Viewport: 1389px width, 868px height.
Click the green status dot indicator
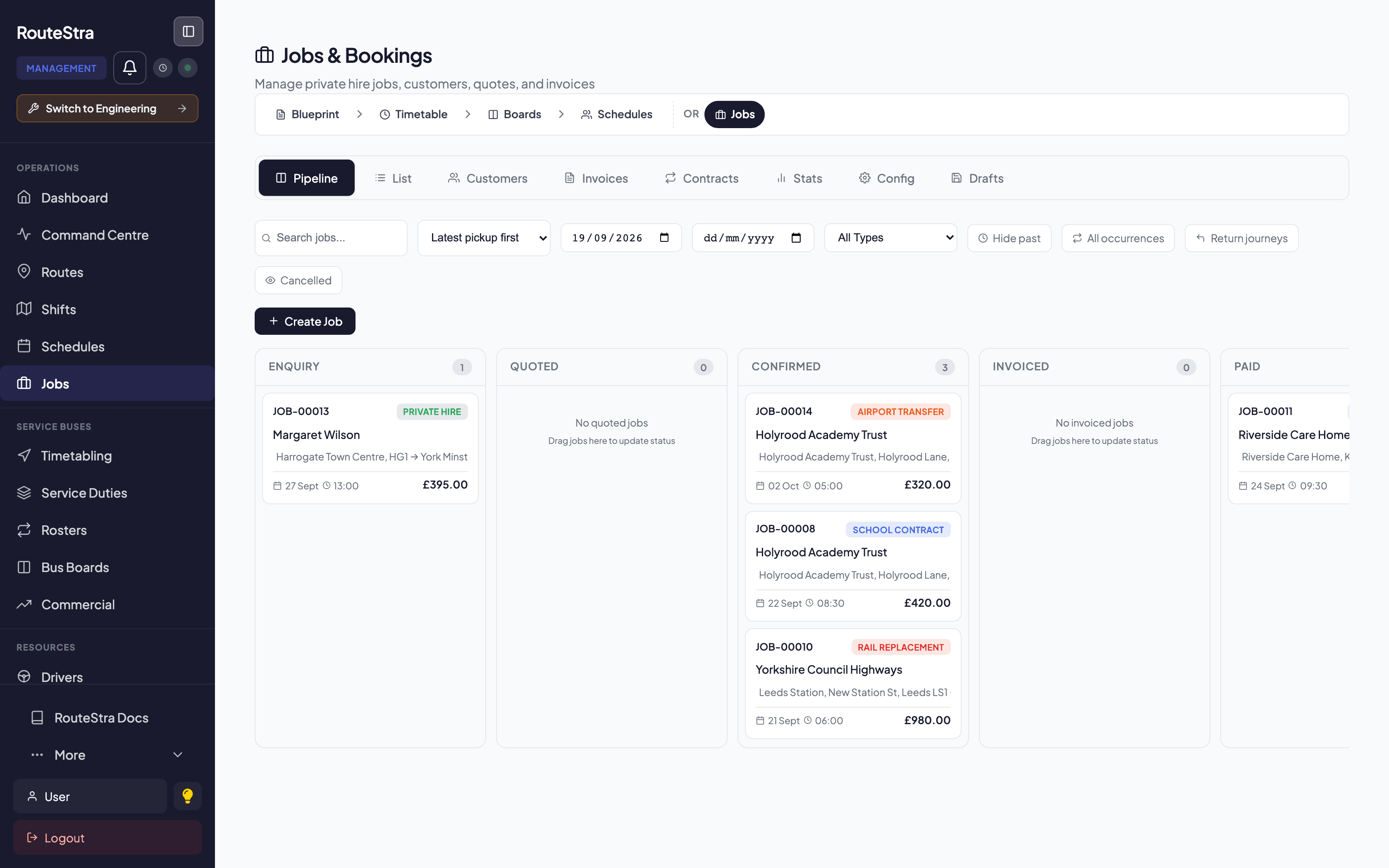[x=188, y=68]
